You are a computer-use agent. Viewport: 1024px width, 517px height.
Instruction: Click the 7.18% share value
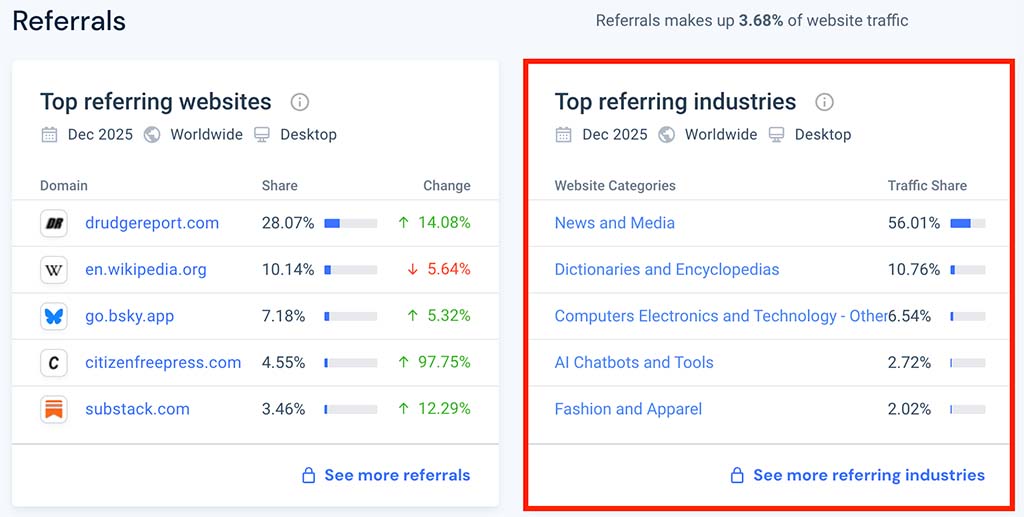[283, 317]
